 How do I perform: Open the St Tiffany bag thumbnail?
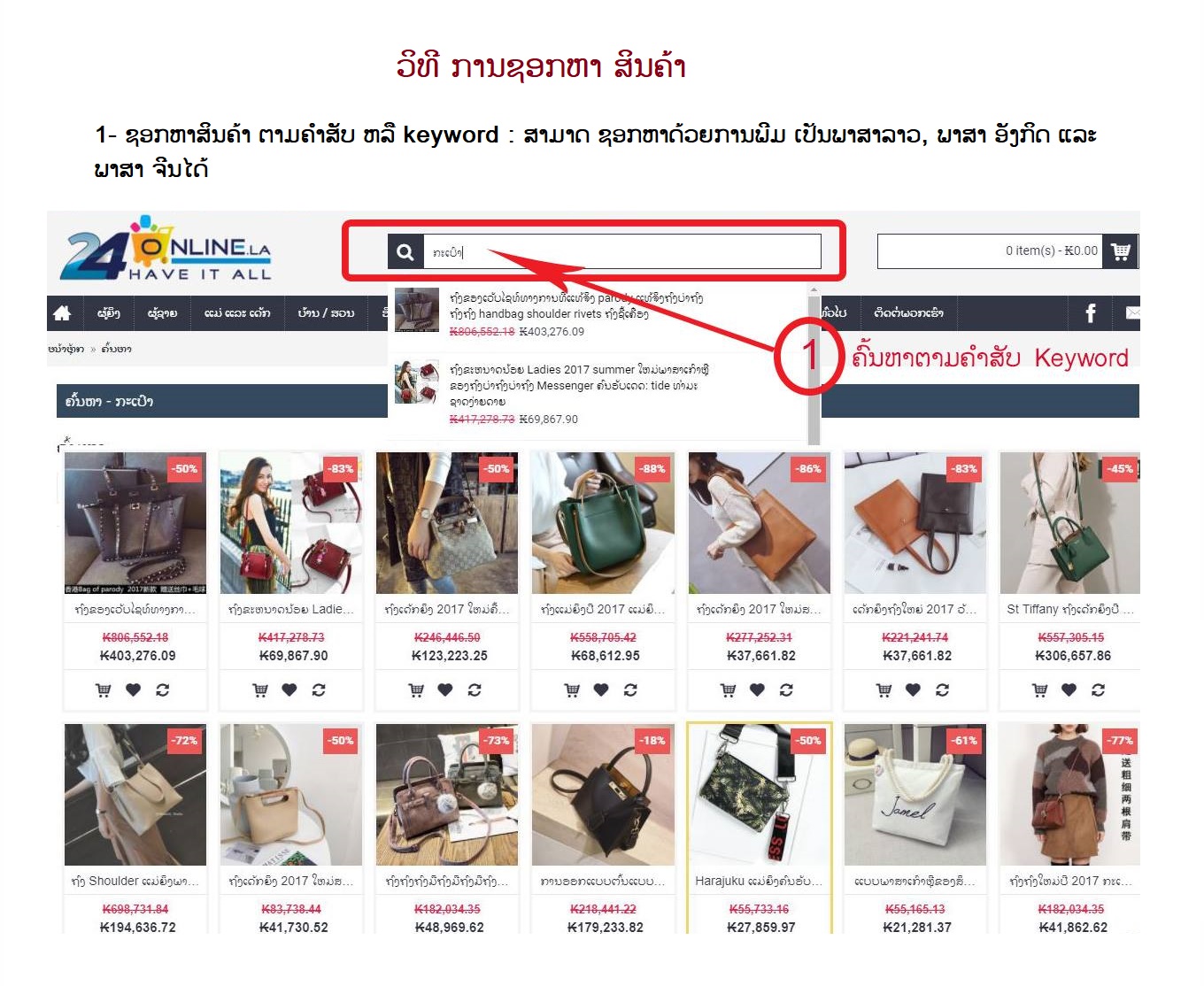pos(1069,522)
